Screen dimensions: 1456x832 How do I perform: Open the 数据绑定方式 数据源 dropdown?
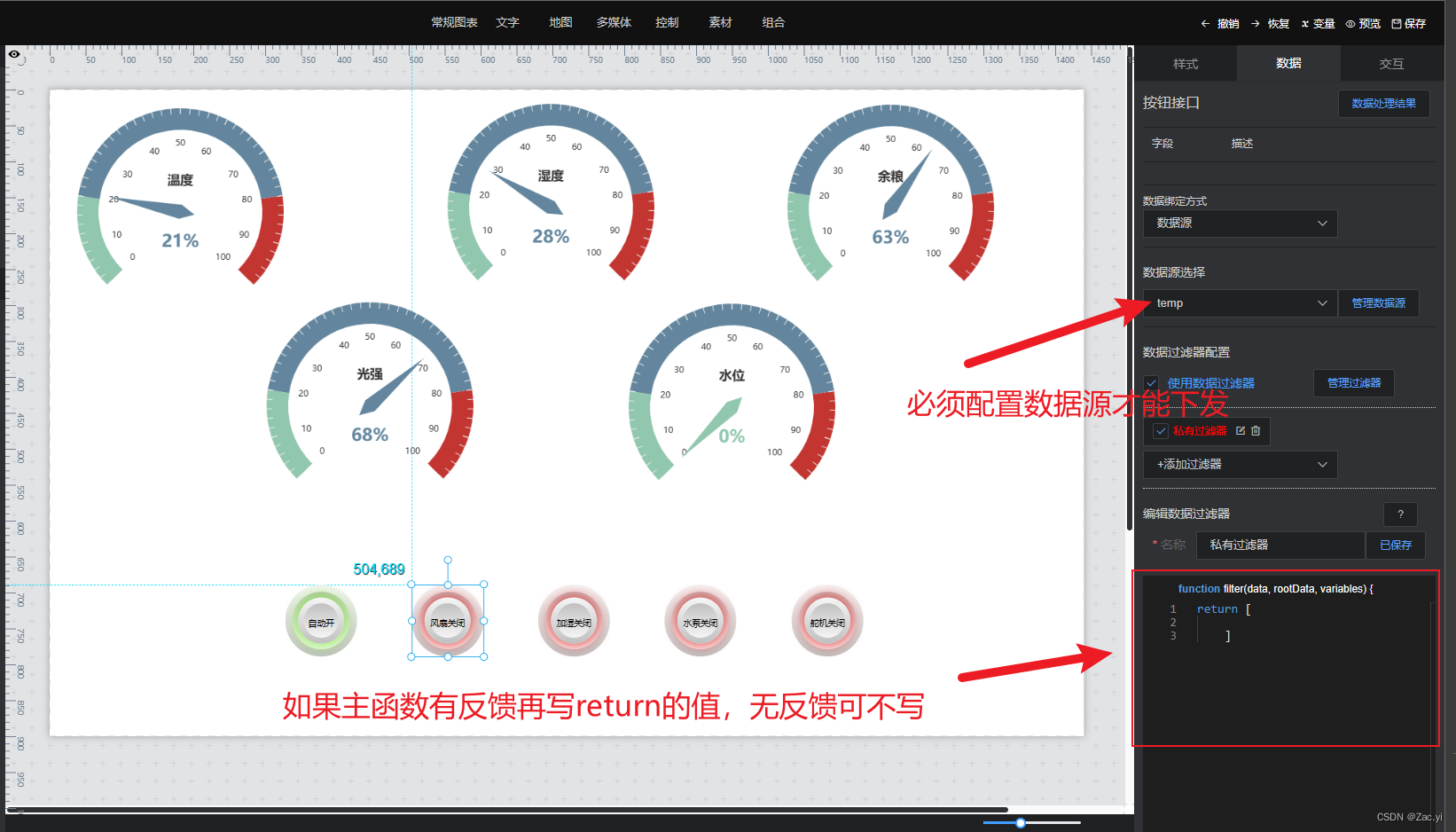(1240, 224)
